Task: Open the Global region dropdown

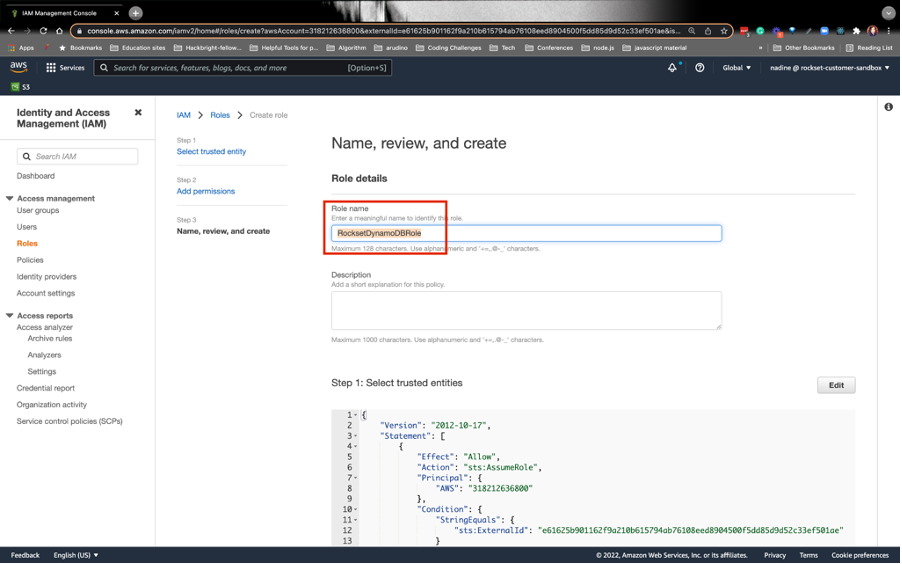Action: (736, 68)
